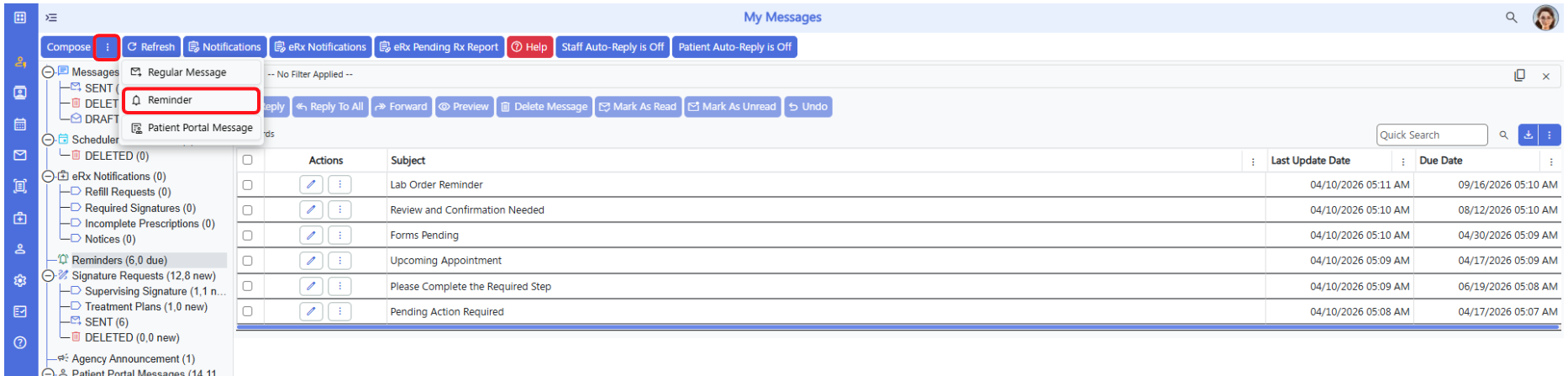The height and width of the screenshot is (376, 1568).
Task: Click the pencil edit icon for Lab Order Reminder
Action: tap(311, 184)
